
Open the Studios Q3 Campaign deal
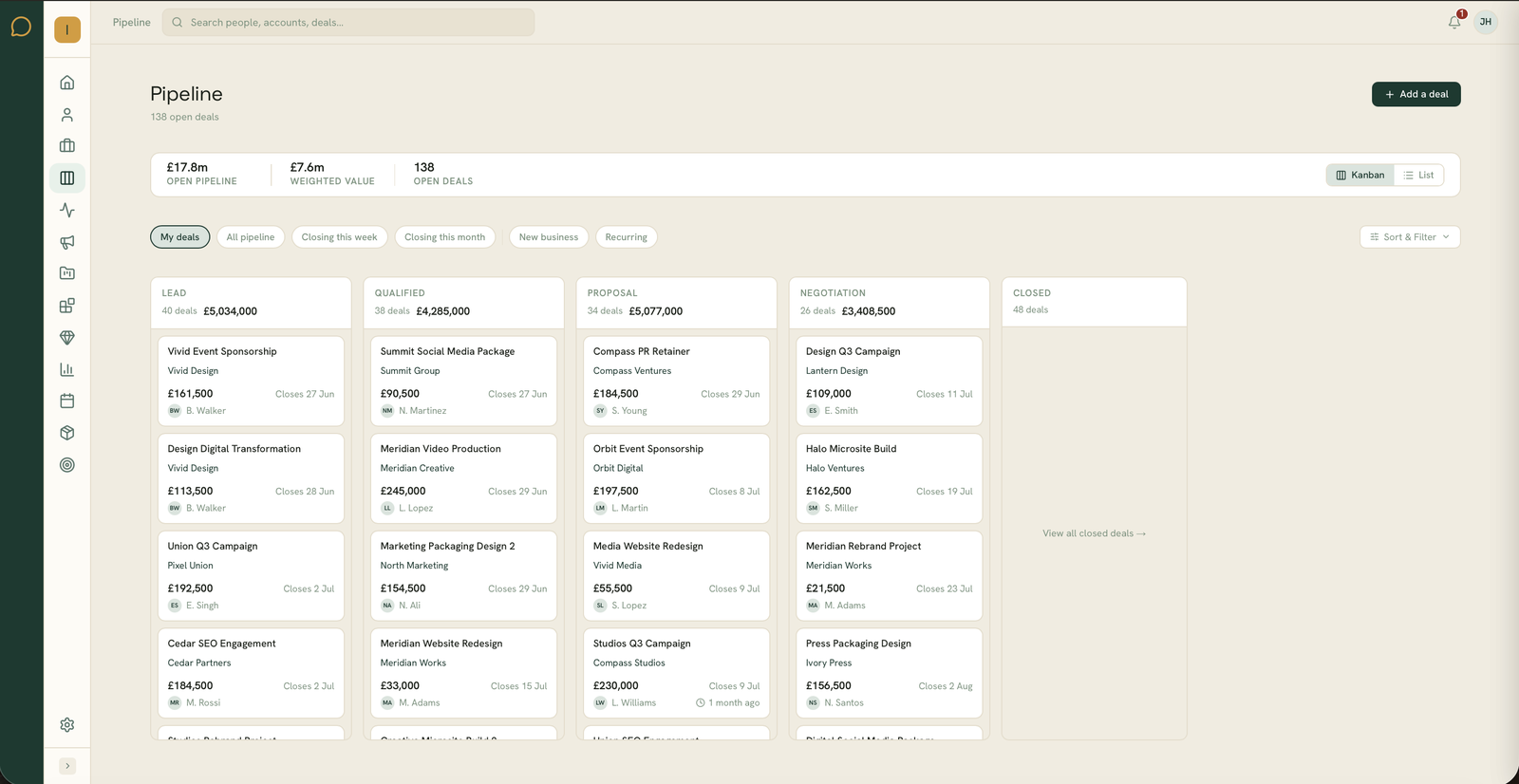[x=676, y=673]
